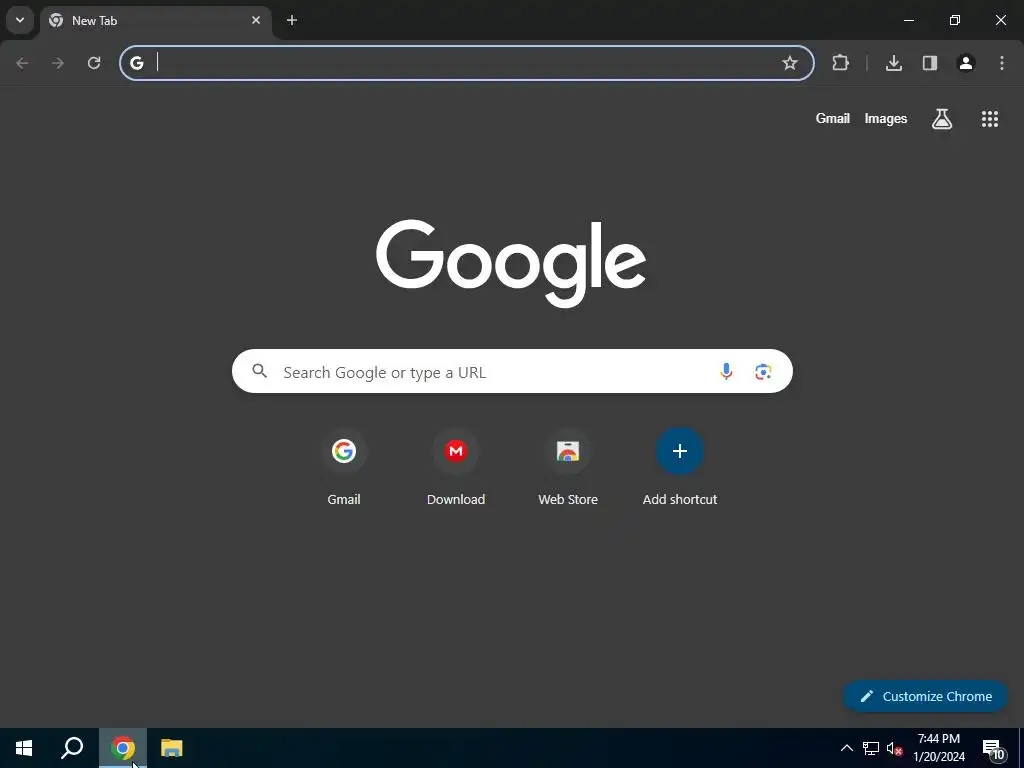
Task: Open the Extensions puzzle icon
Action: (840, 63)
